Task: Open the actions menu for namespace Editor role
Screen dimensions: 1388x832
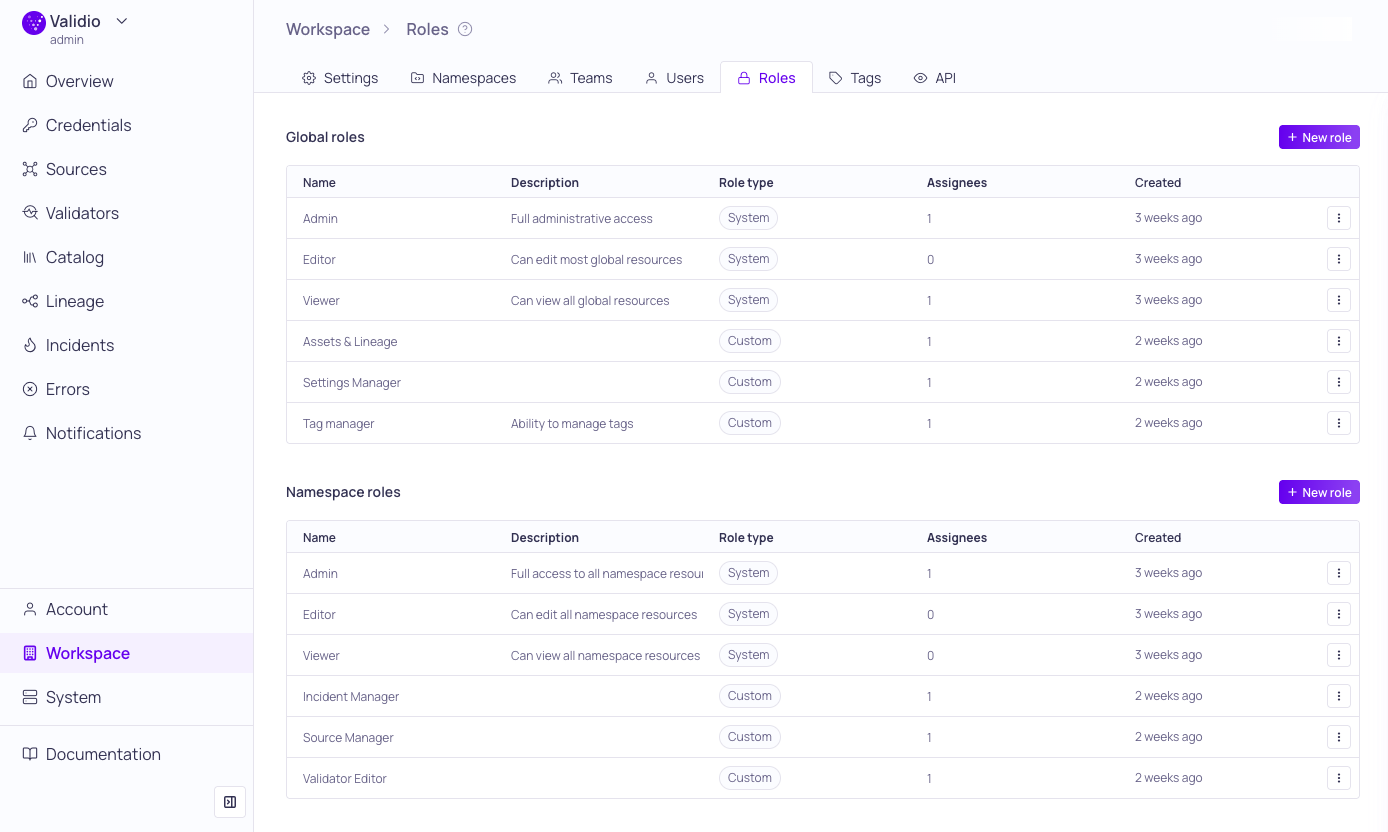Action: [x=1339, y=614]
